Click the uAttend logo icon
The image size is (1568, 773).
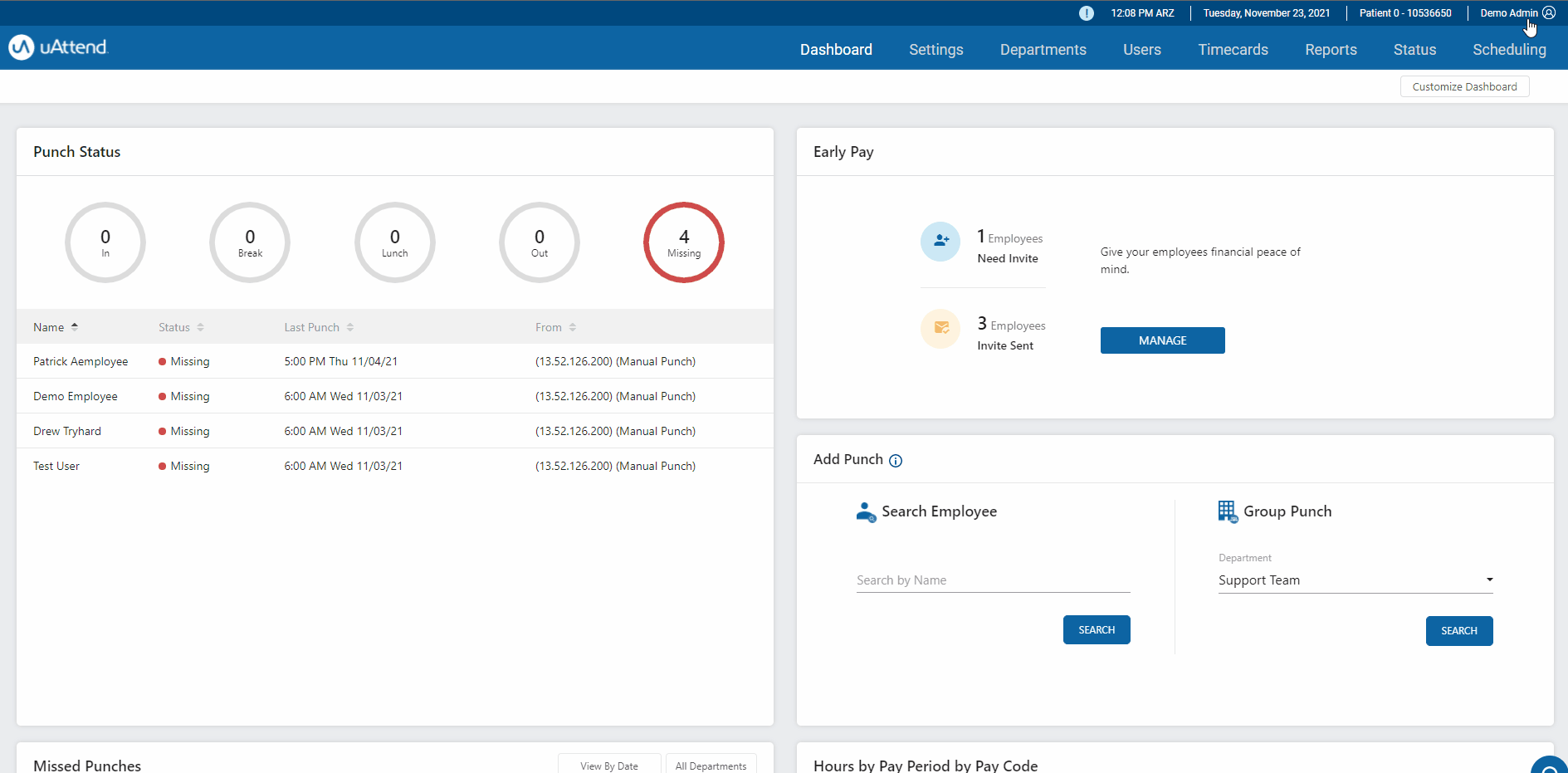22,47
